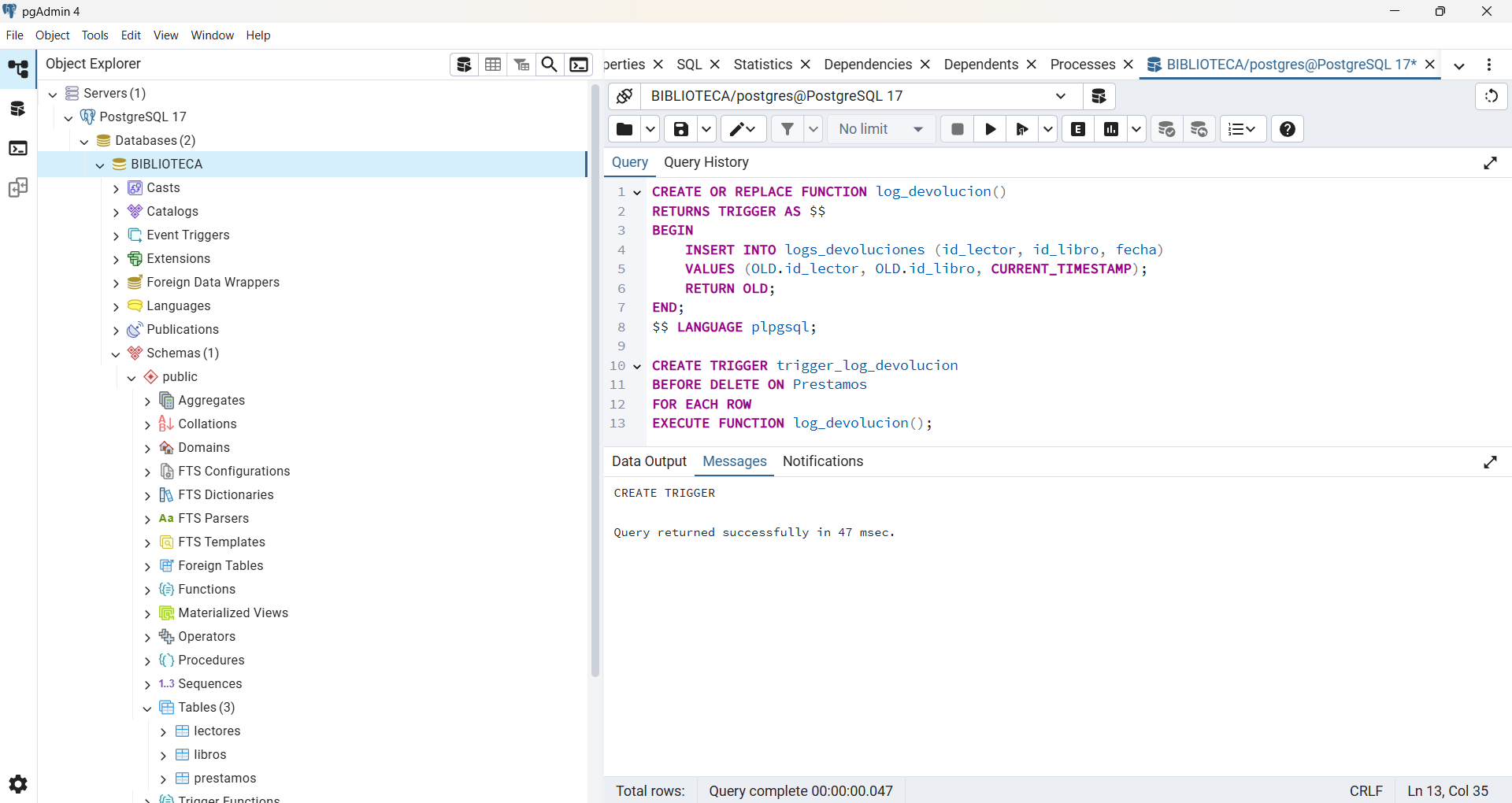Click the New query tool database icon
This screenshot has height=803, width=1512.
click(x=1099, y=96)
